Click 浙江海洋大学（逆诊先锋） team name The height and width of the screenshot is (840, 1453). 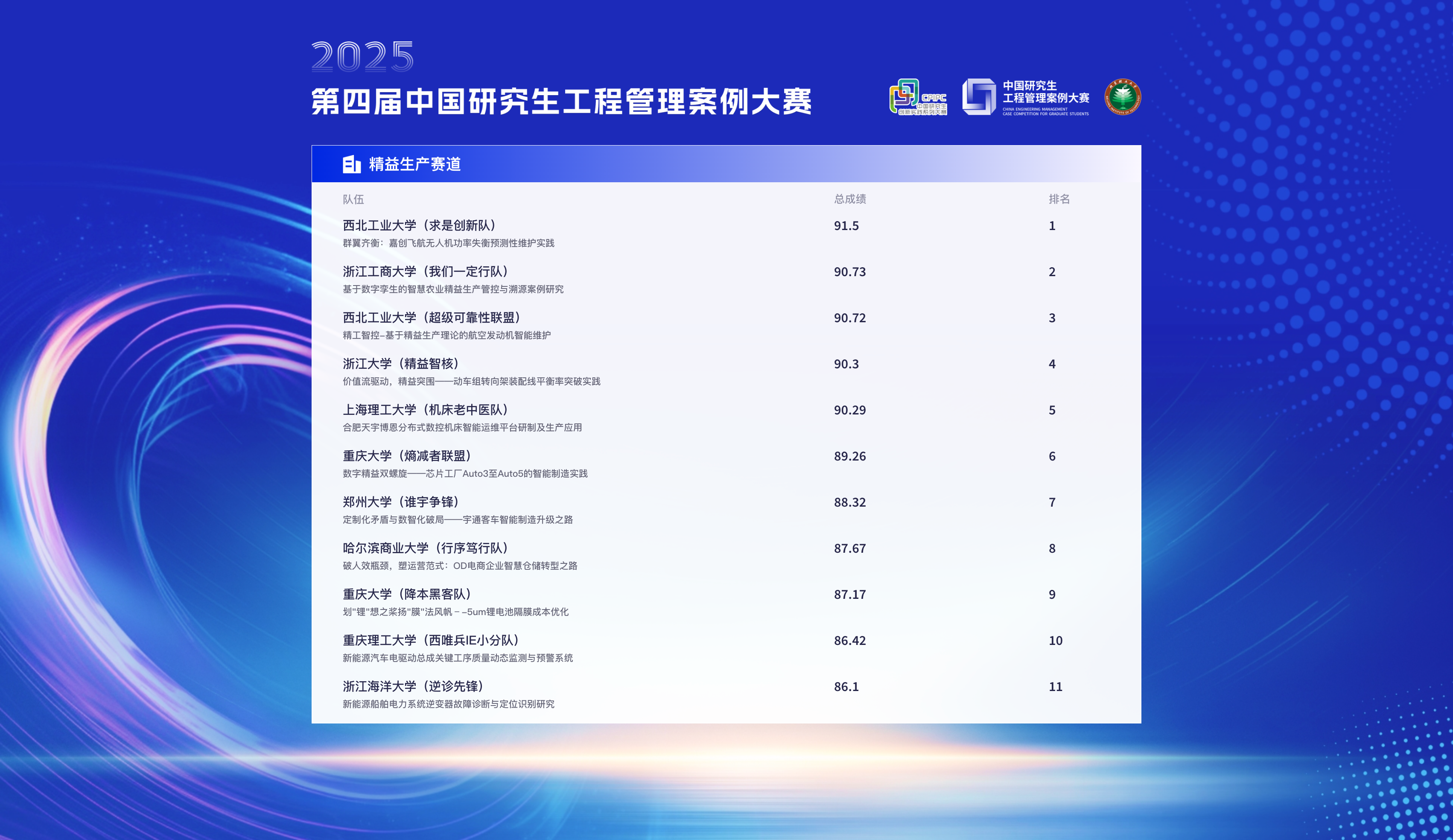point(413,687)
